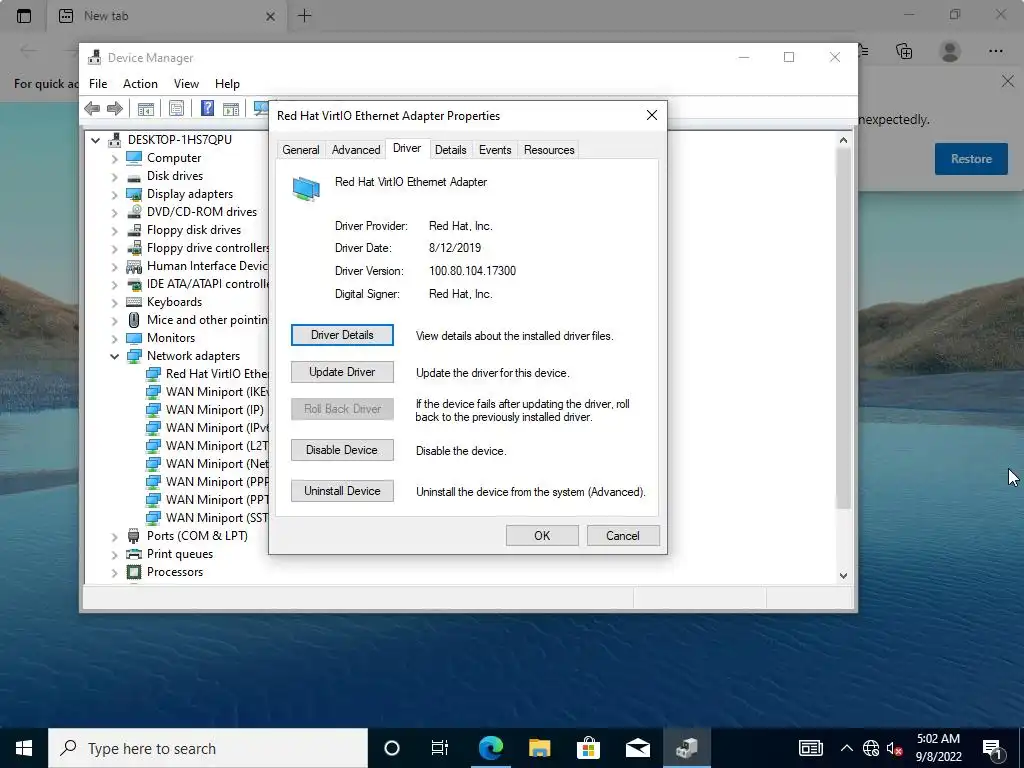The image size is (1024, 768).
Task: Click Device Manager scrollbar down arrow
Action: click(843, 575)
